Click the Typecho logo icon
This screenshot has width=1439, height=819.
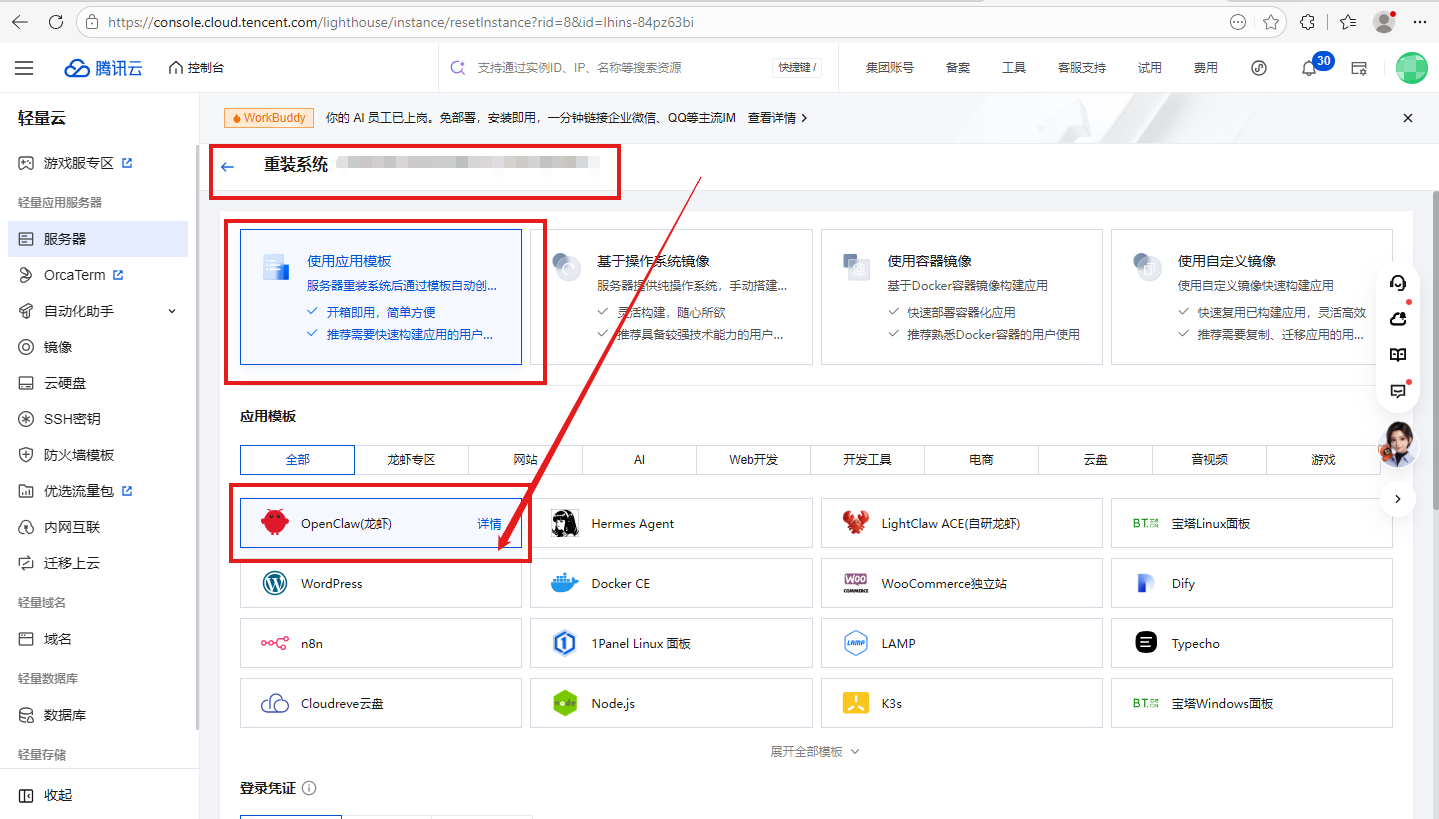pyautogui.click(x=1146, y=643)
